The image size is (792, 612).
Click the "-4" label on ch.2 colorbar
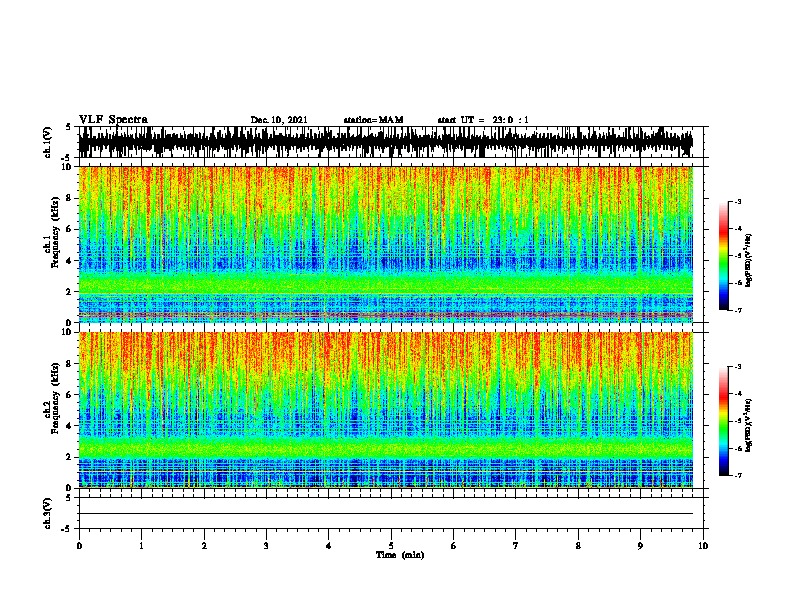737,394
